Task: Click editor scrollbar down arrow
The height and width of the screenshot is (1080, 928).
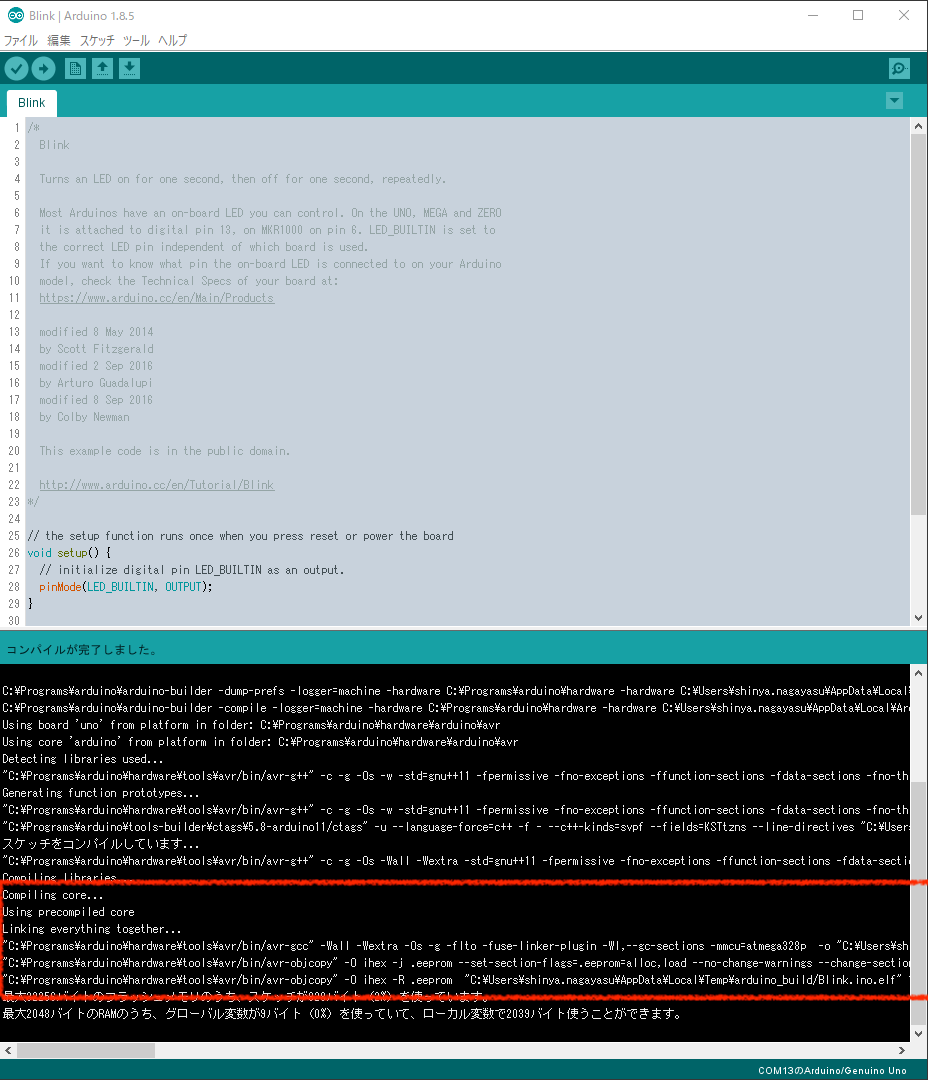Action: point(918,618)
